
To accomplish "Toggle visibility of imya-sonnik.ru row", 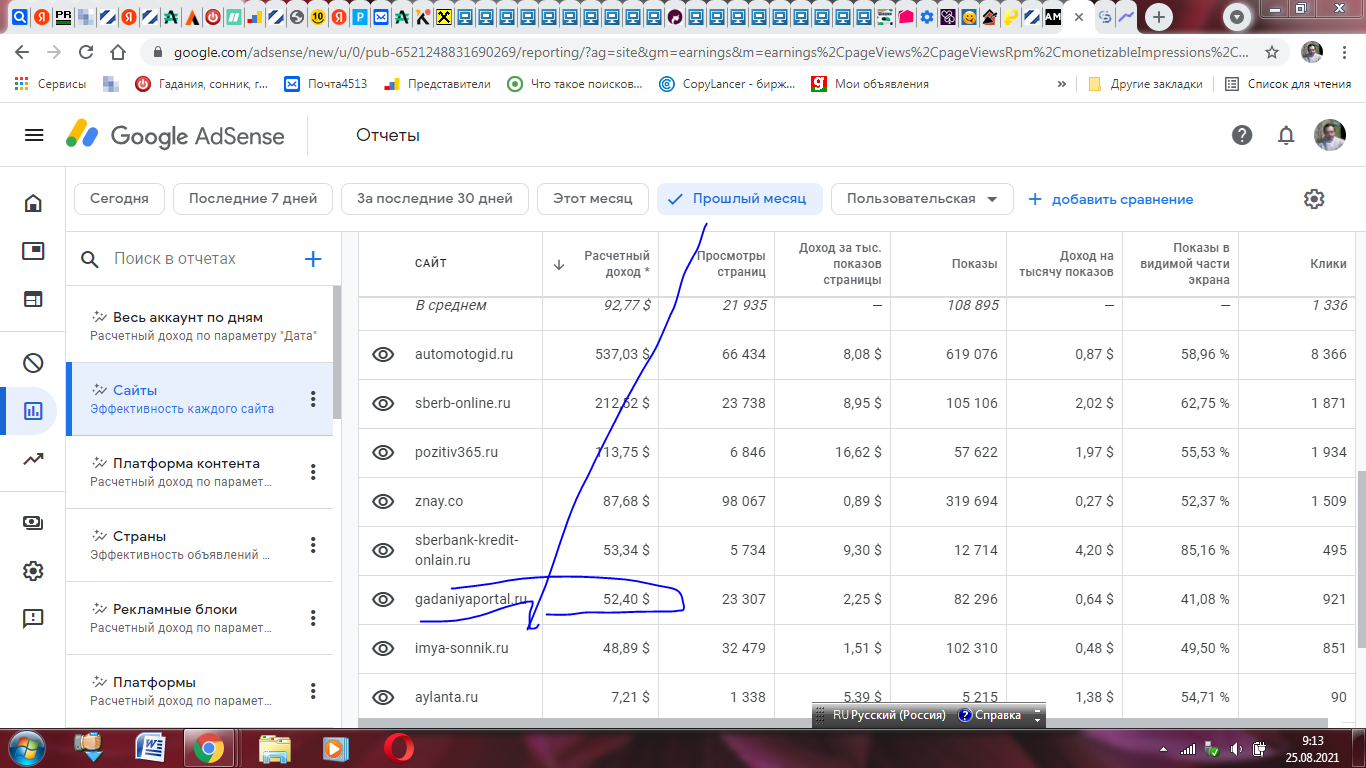I will (383, 648).
